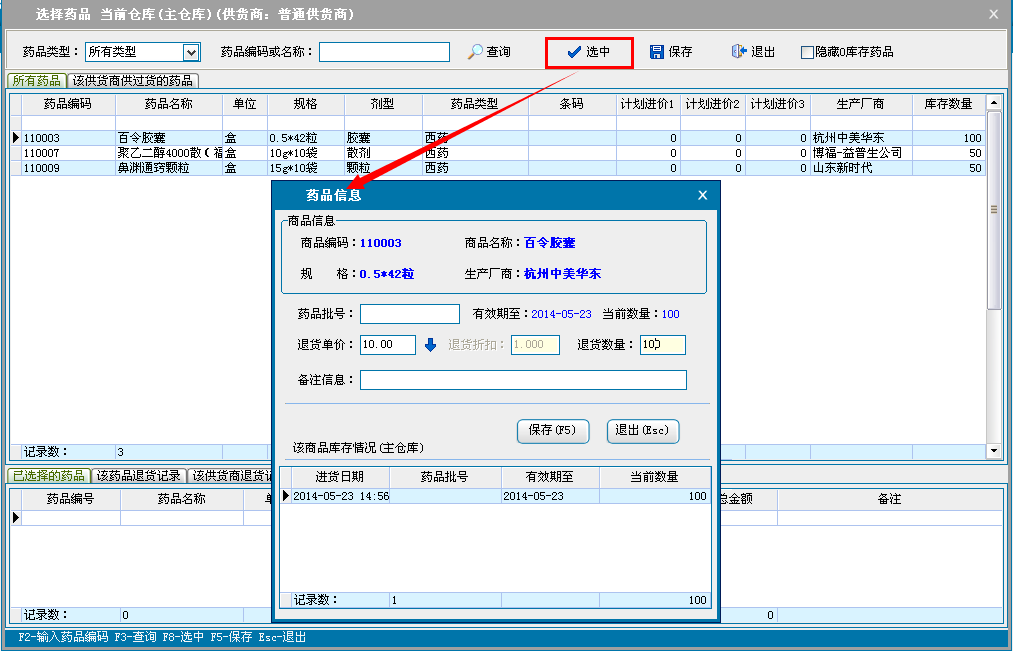This screenshot has height=651, width=1013.
Task: Click the 药品批号 input field
Action: [x=409, y=314]
